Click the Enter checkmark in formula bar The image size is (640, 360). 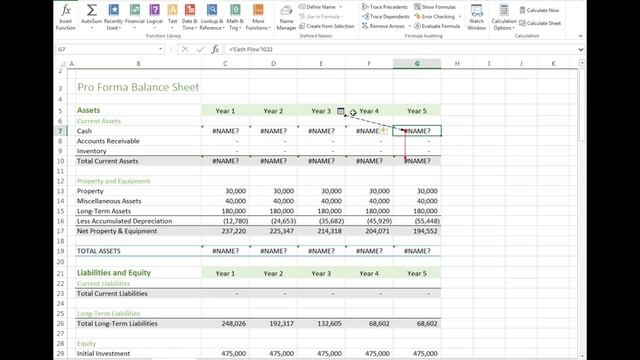click(x=200, y=49)
